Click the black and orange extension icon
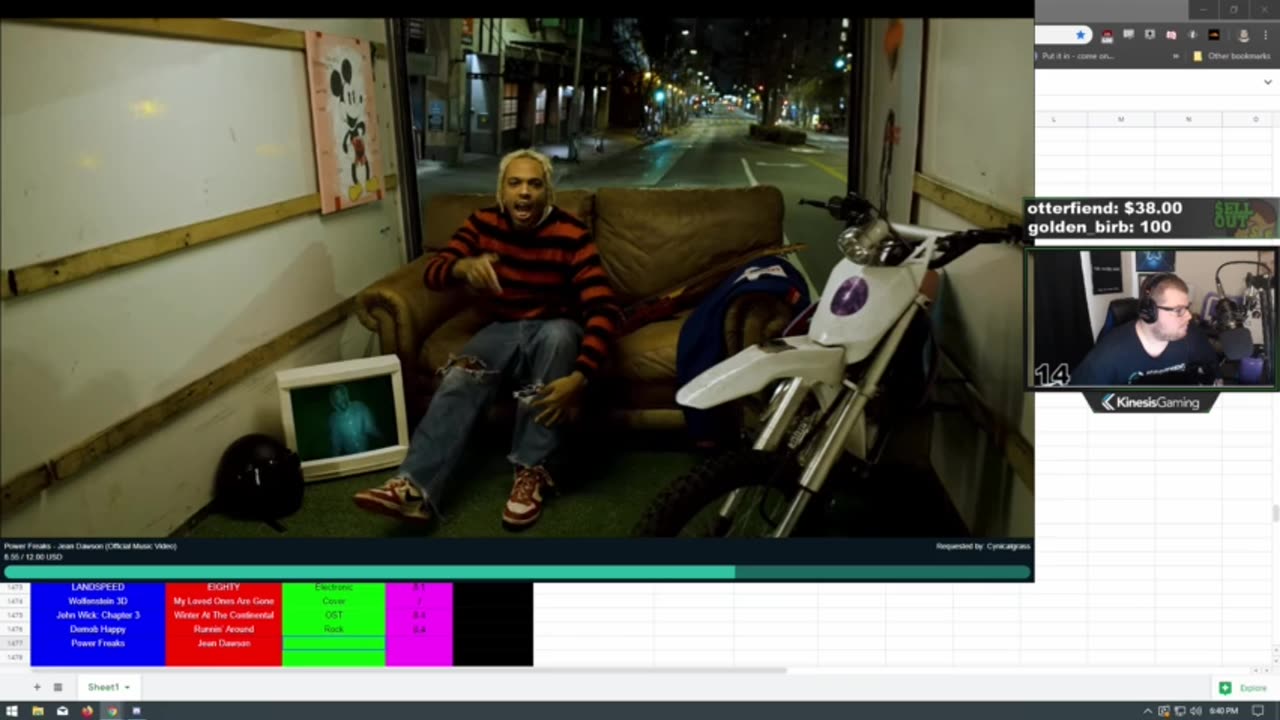Screen dimensions: 1280x720 pos(1214,35)
